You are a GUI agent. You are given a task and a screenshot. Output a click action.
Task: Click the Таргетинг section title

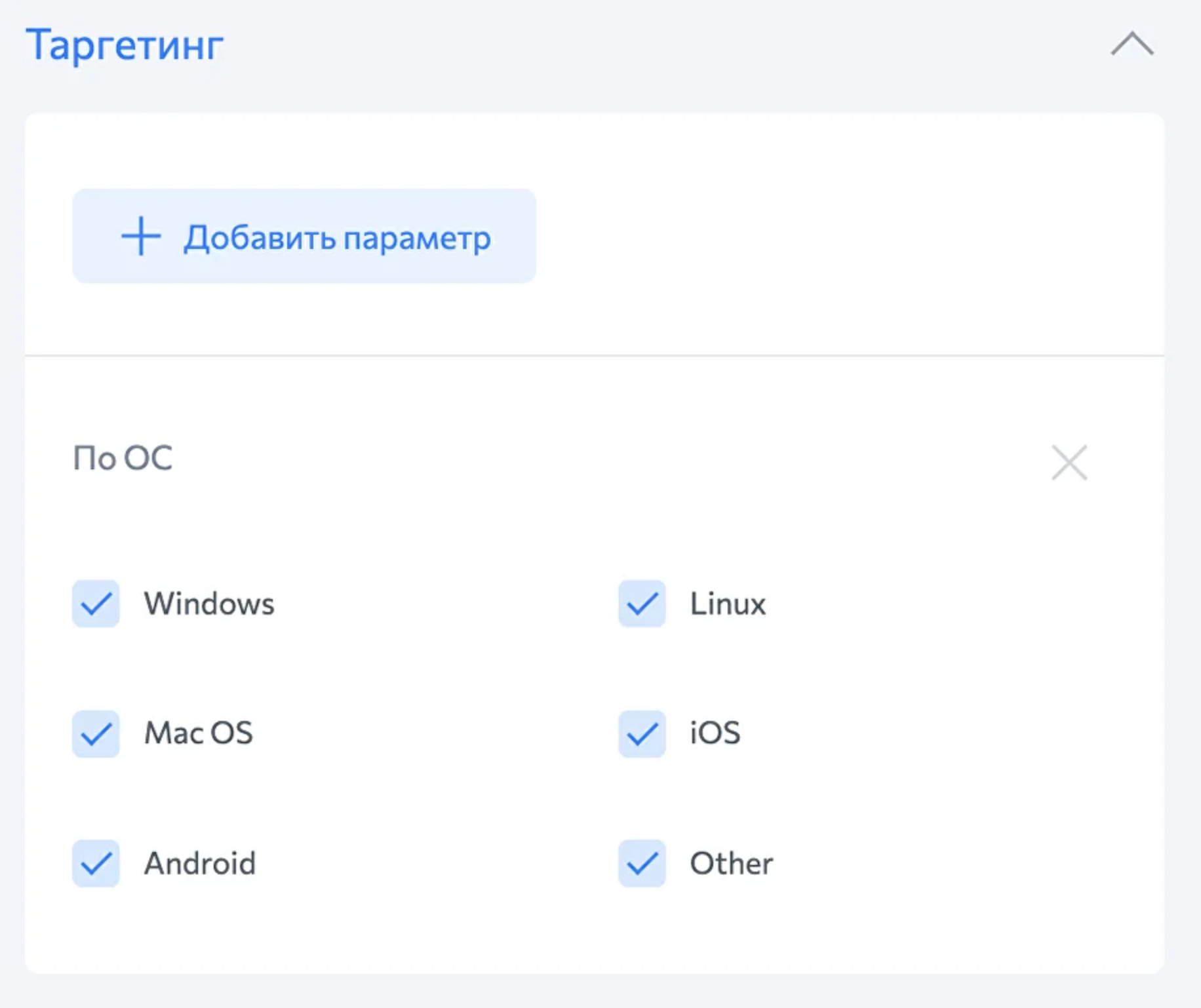(x=125, y=45)
